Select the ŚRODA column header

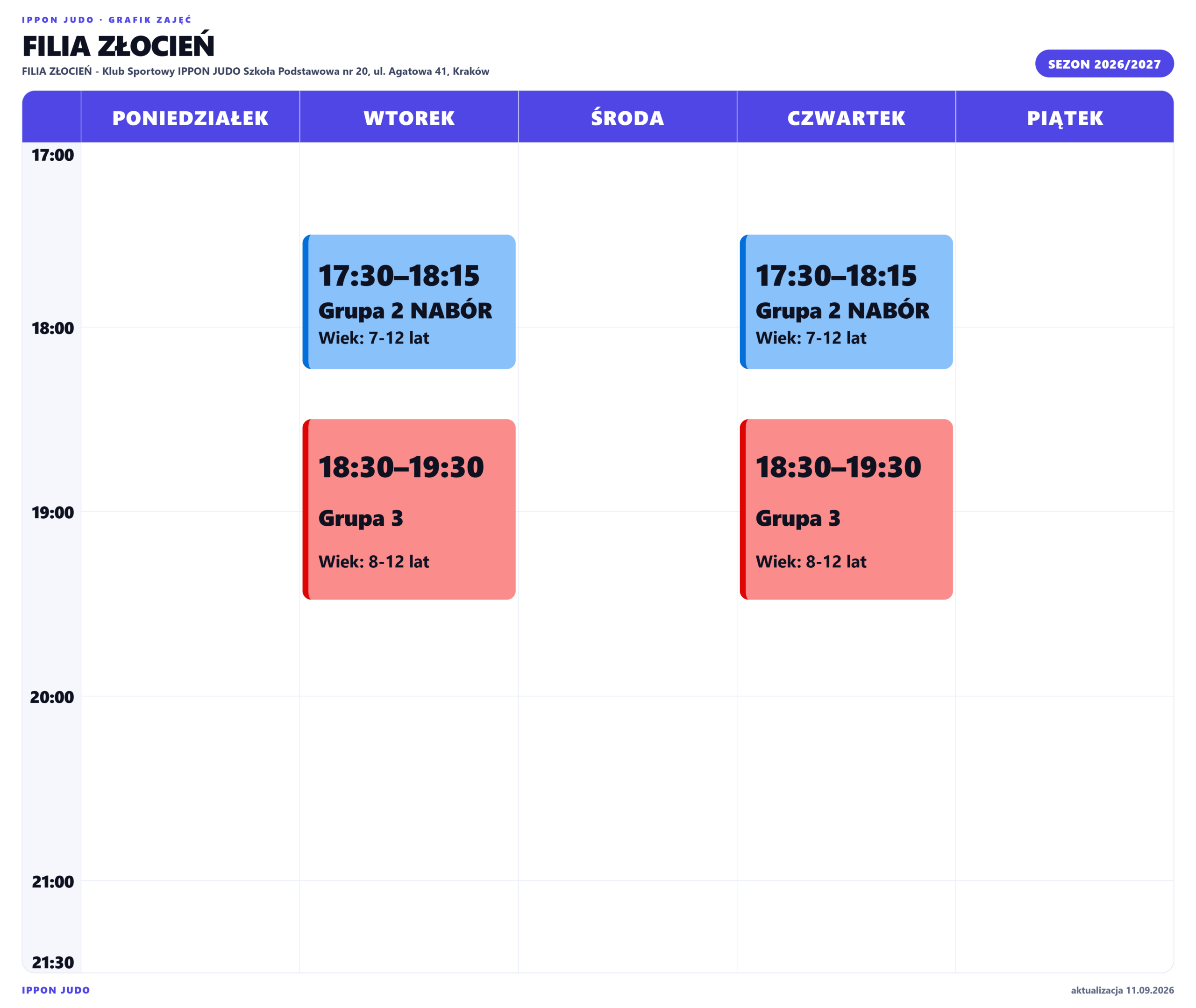pos(627,117)
